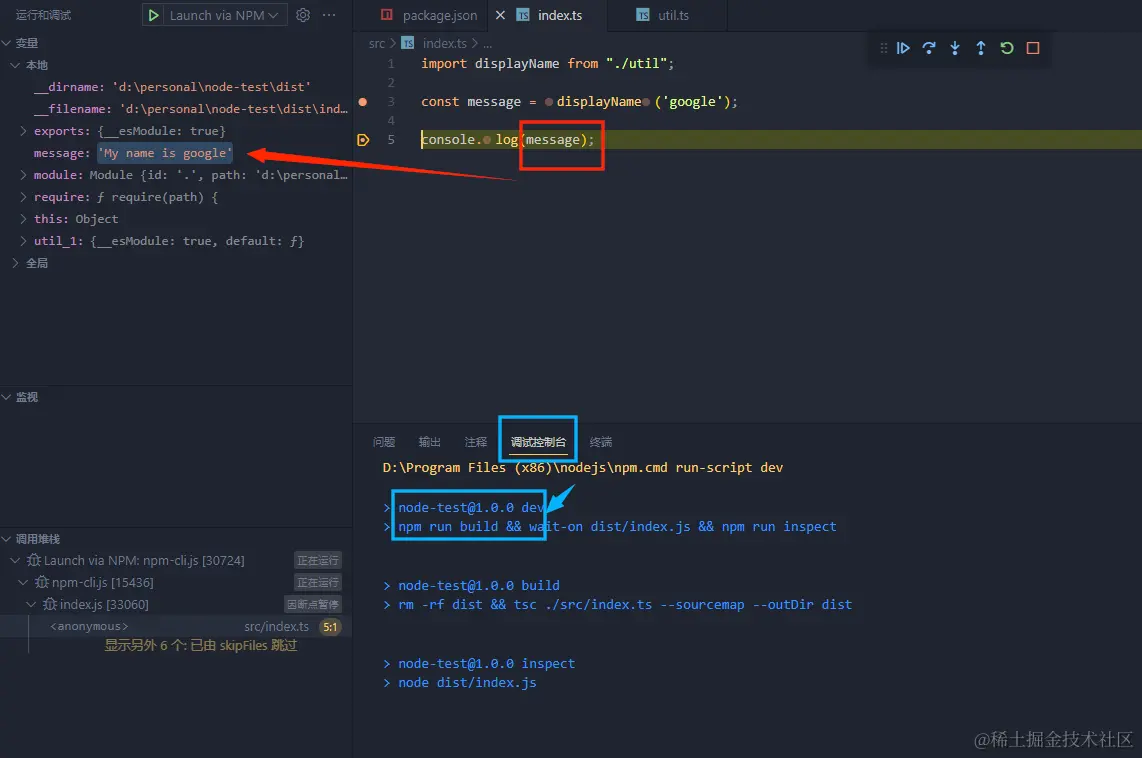Click the 'node-test@1.0.0 inspect' console line
Image resolution: width=1142 pixels, height=758 pixels.
click(486, 664)
